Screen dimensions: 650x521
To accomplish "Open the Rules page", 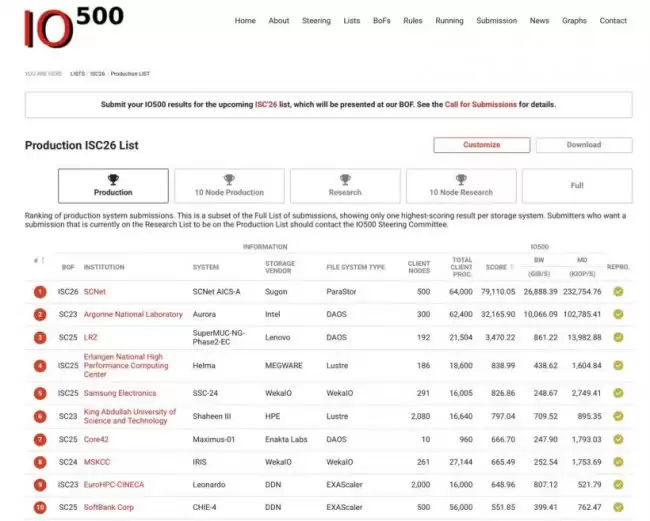I will pos(412,21).
